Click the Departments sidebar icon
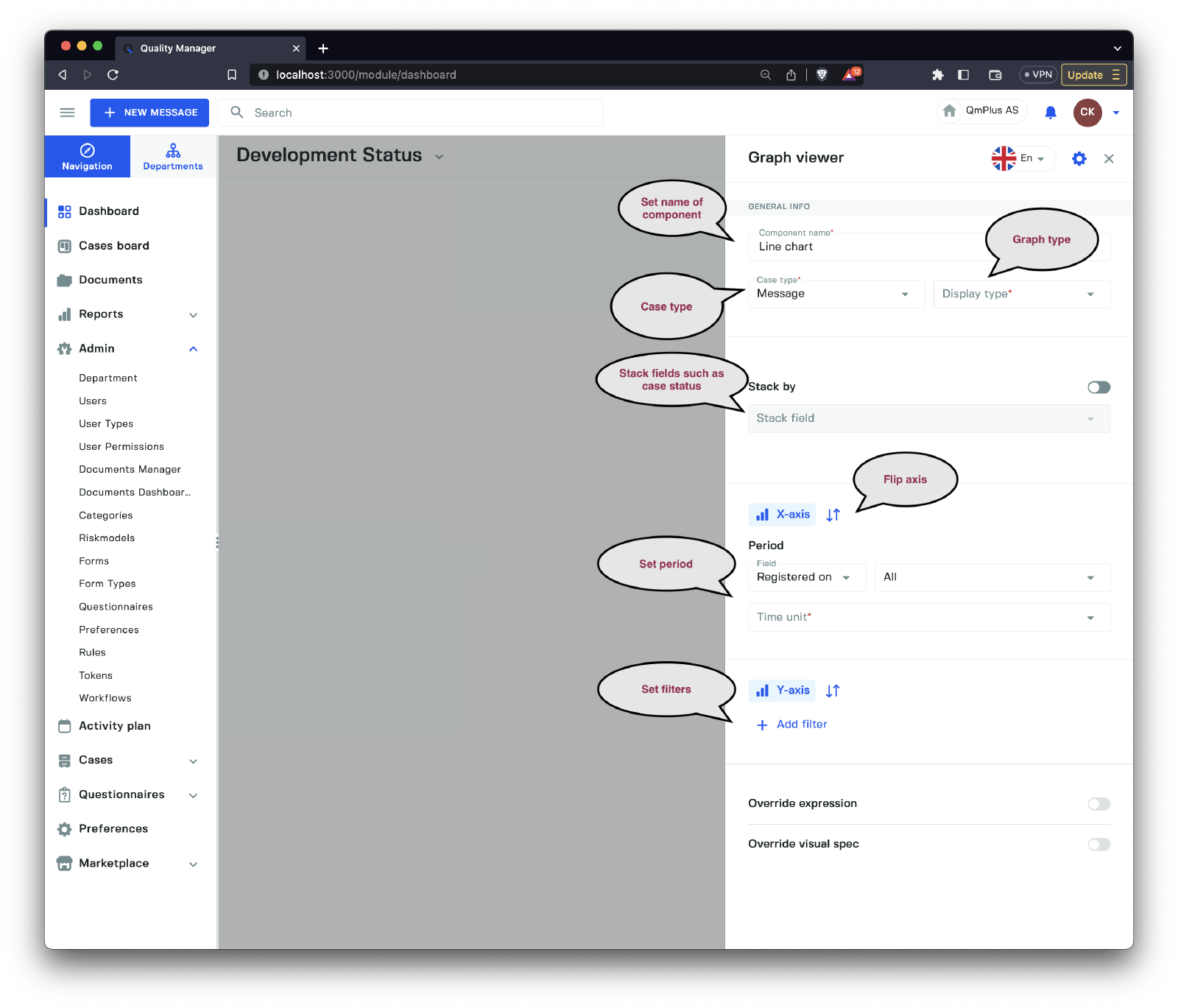1178x1008 pixels. [x=173, y=157]
